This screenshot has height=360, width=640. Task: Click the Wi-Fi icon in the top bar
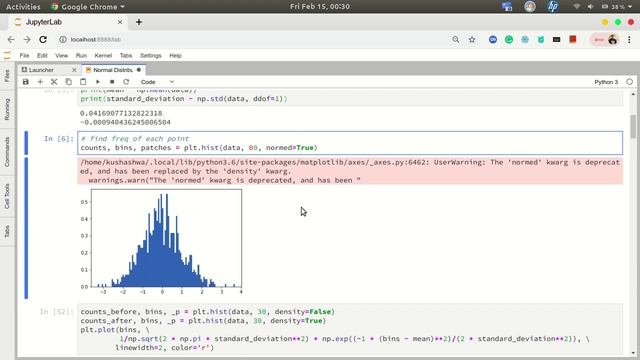coord(577,7)
